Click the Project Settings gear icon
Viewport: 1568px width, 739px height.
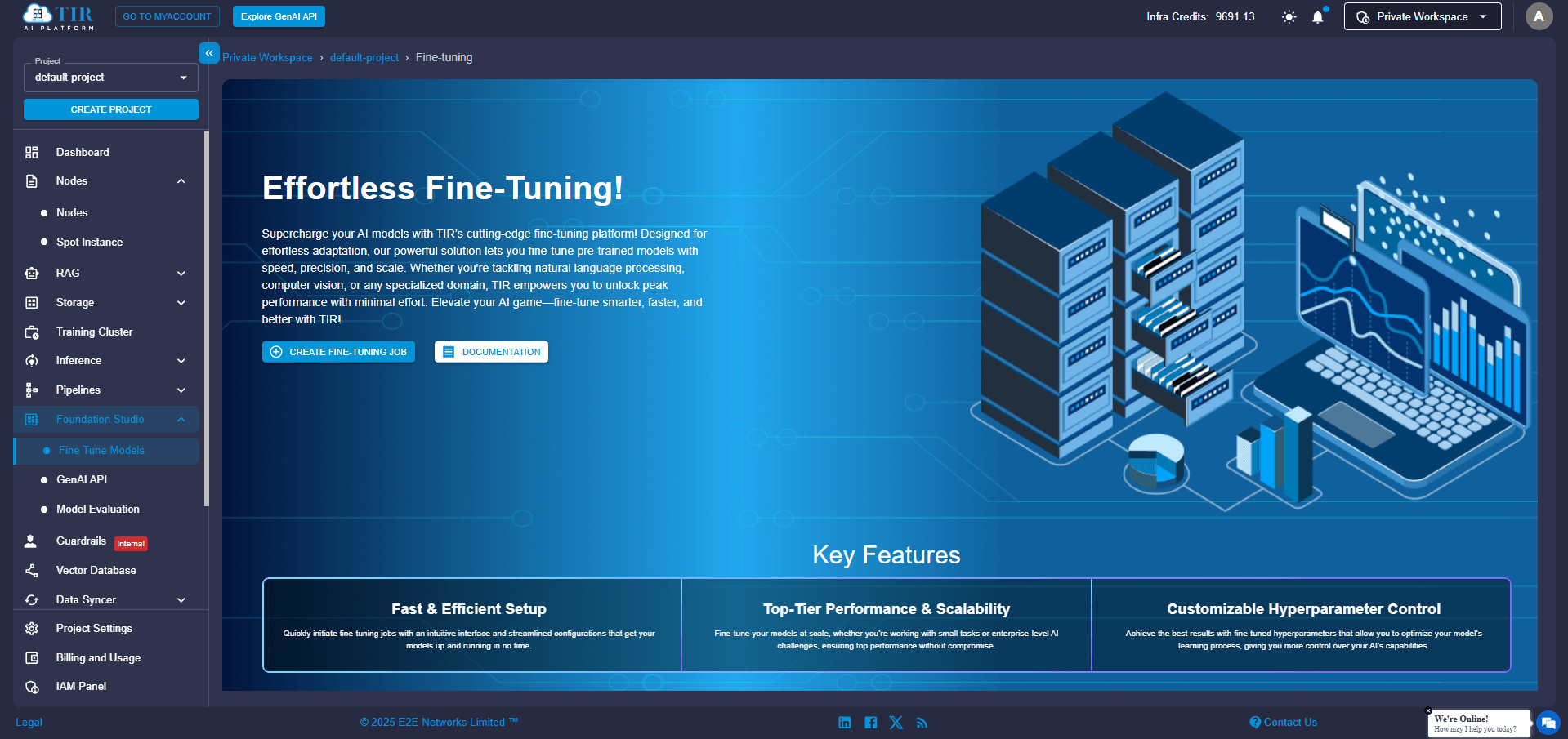(x=32, y=629)
